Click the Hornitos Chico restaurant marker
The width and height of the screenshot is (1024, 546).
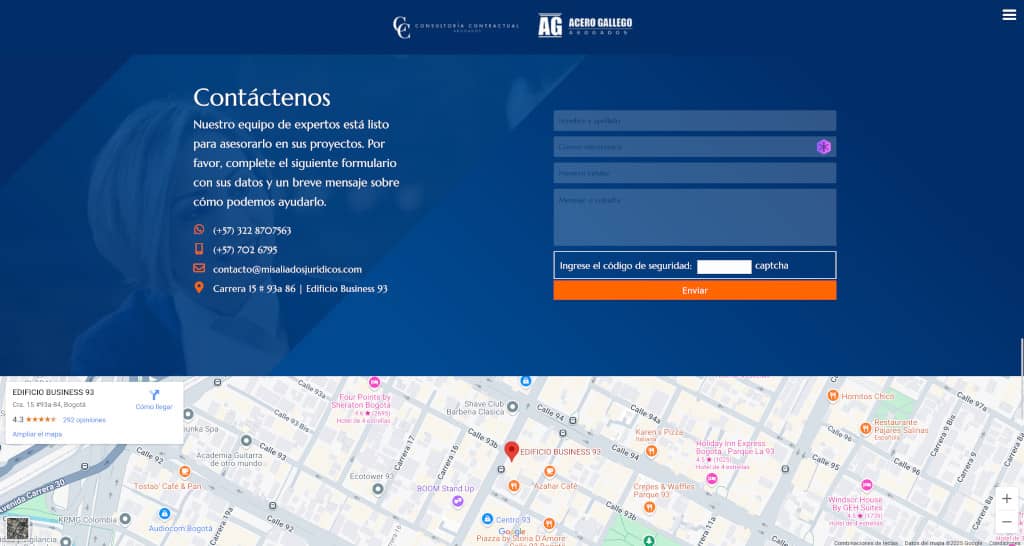click(832, 396)
